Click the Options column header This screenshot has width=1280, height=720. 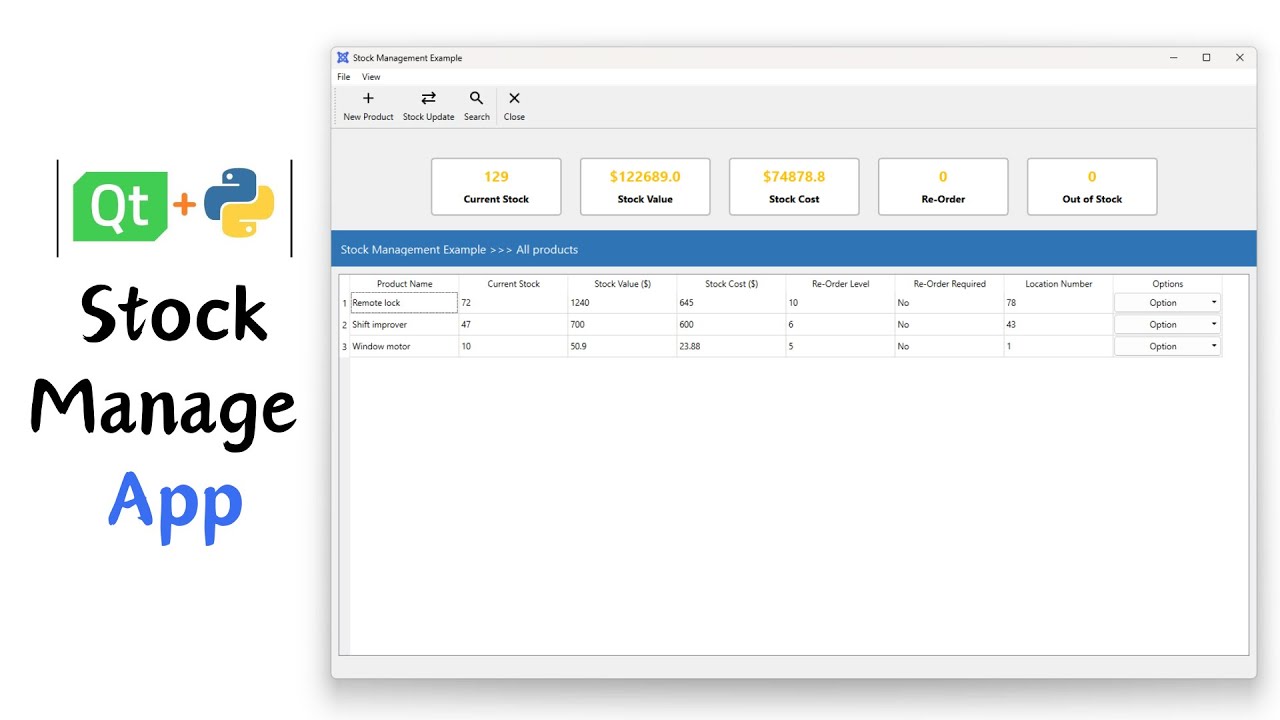point(1168,284)
